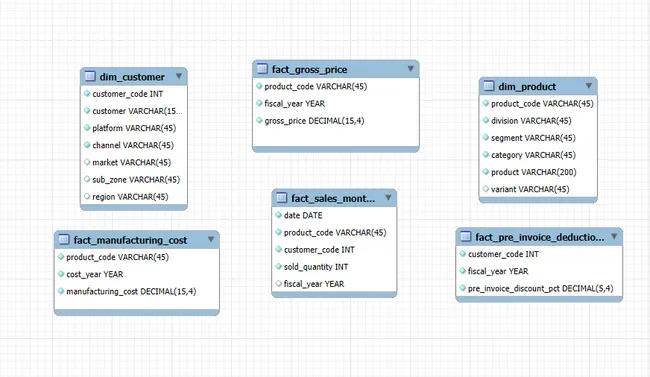The width and height of the screenshot is (650, 377).
Task: Click the fact_gross_price table icon
Action: pyautogui.click(x=262, y=68)
